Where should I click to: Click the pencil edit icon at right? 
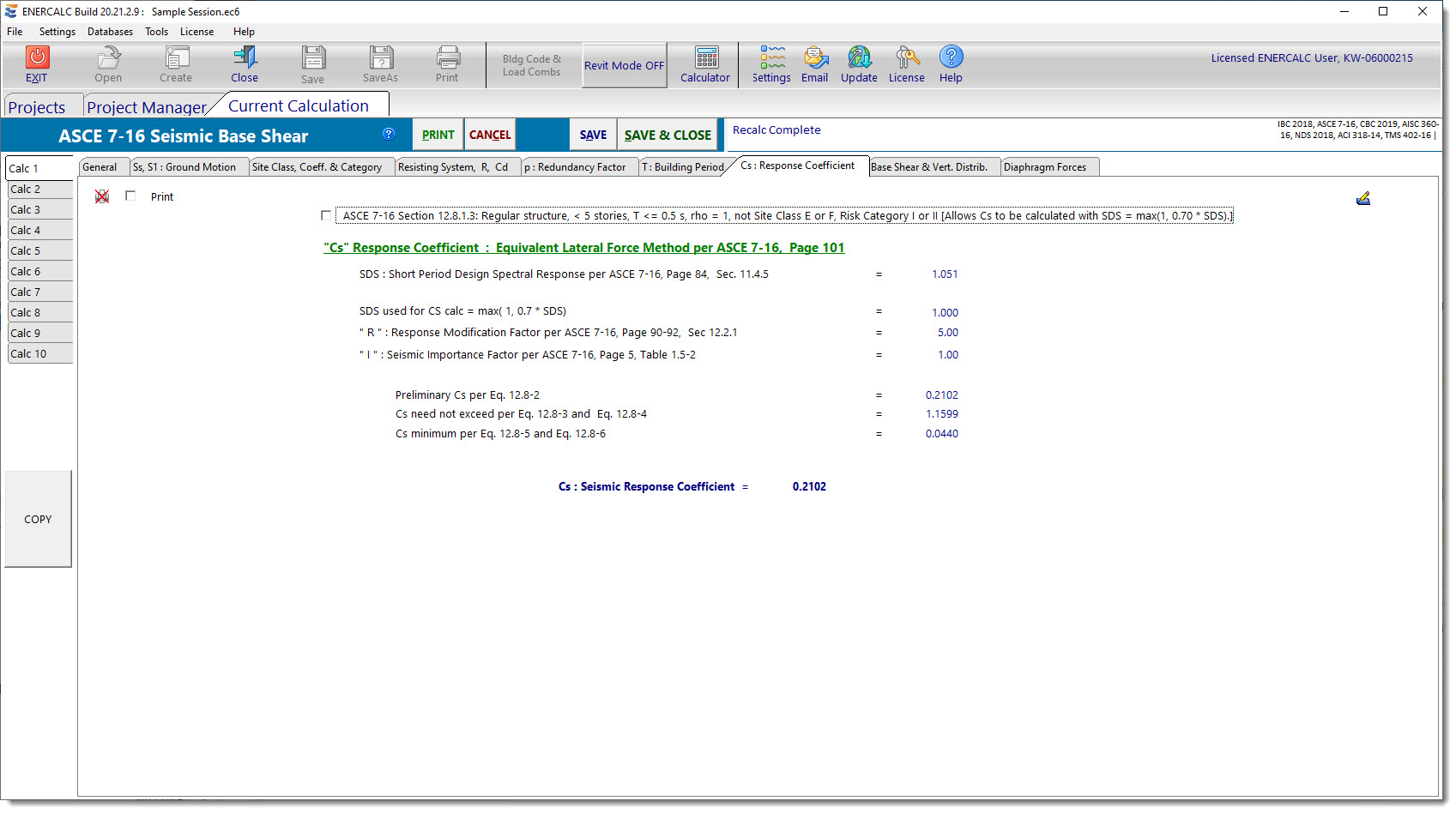[x=1362, y=199]
